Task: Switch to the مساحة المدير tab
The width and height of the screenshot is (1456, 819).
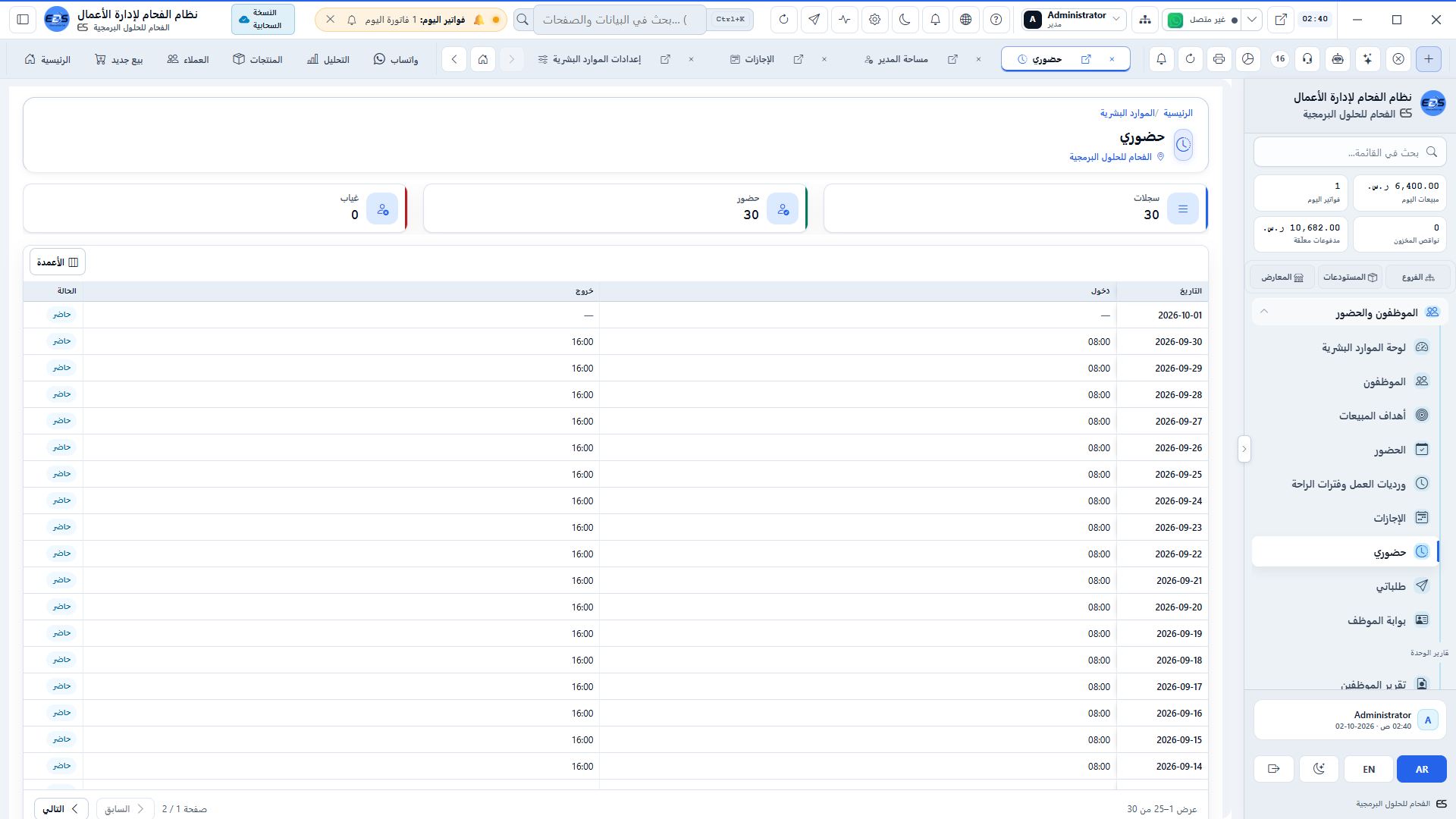Action: pos(896,59)
